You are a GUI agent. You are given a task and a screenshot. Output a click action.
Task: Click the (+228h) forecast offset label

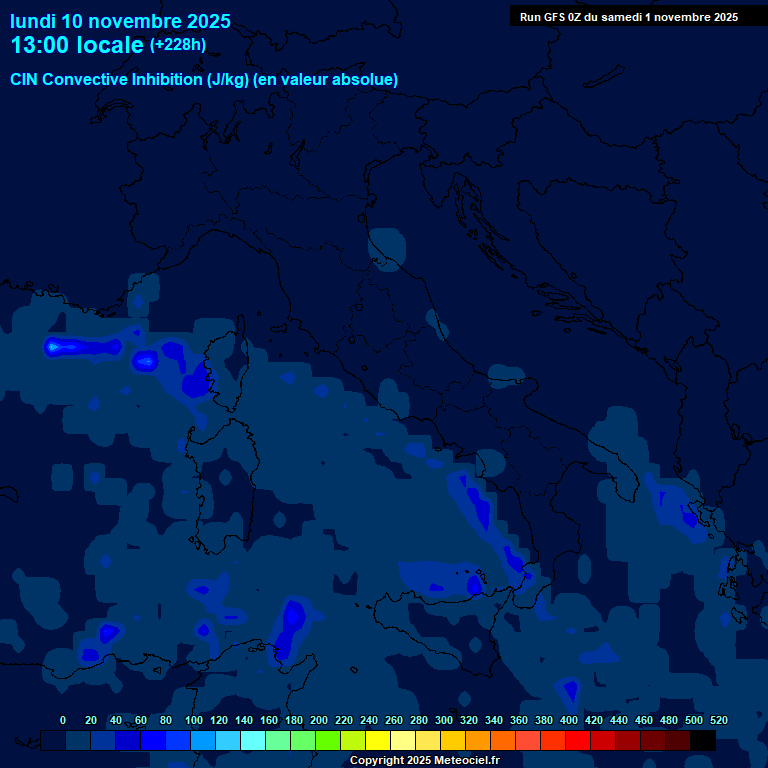[177, 45]
